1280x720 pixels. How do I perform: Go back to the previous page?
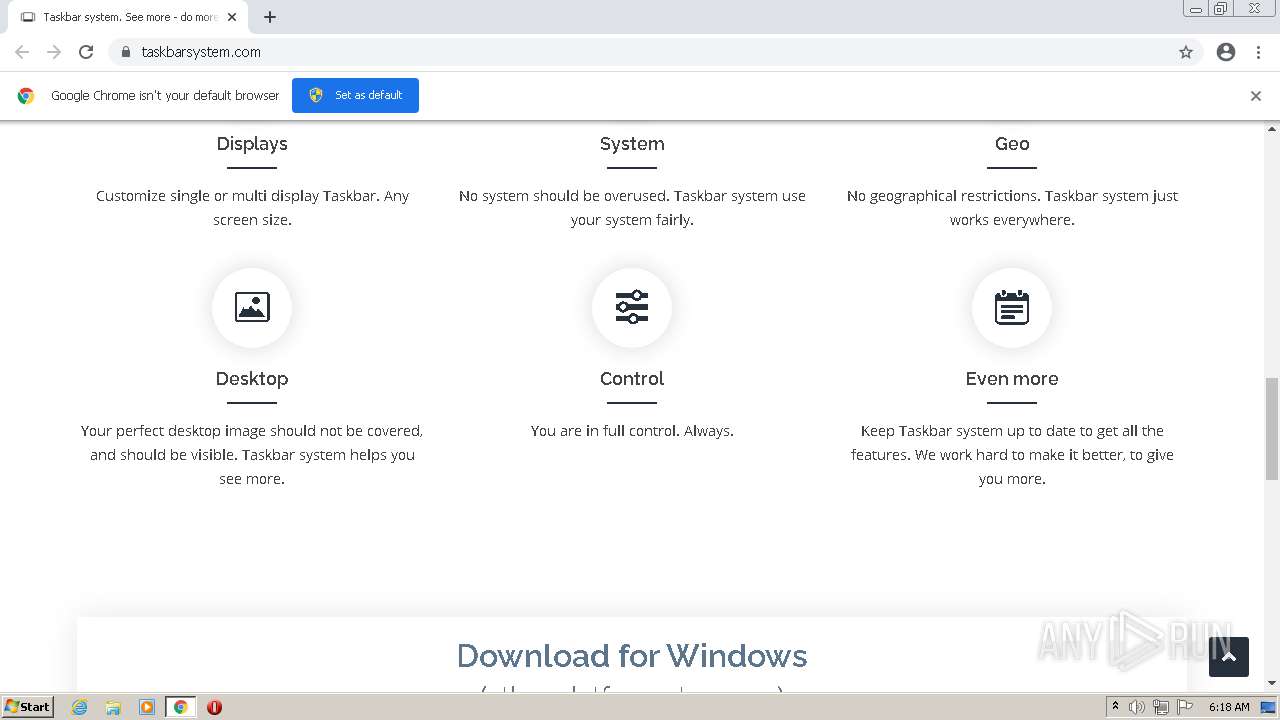(x=22, y=52)
